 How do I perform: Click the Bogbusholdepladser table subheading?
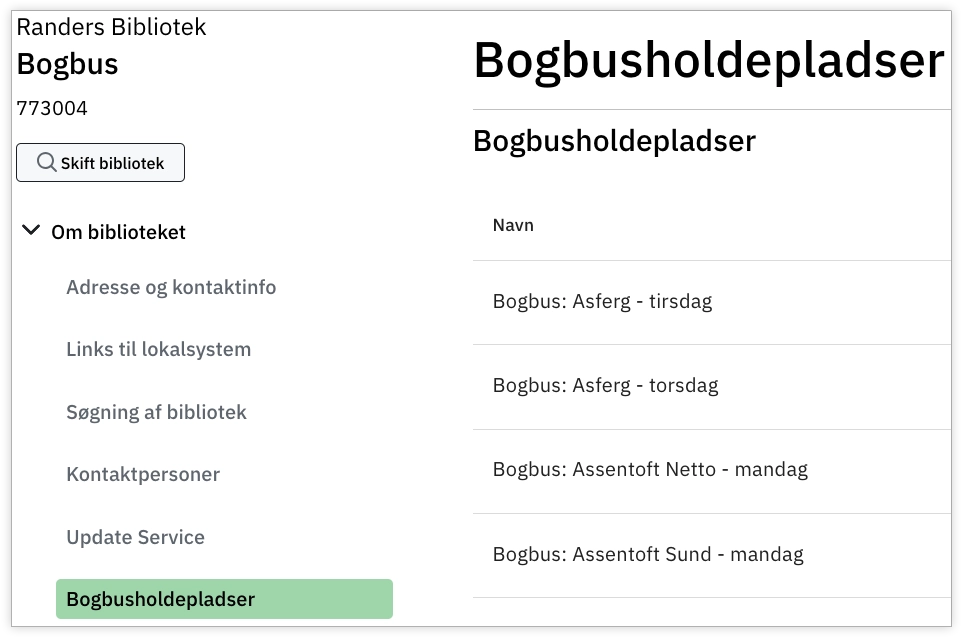click(614, 142)
